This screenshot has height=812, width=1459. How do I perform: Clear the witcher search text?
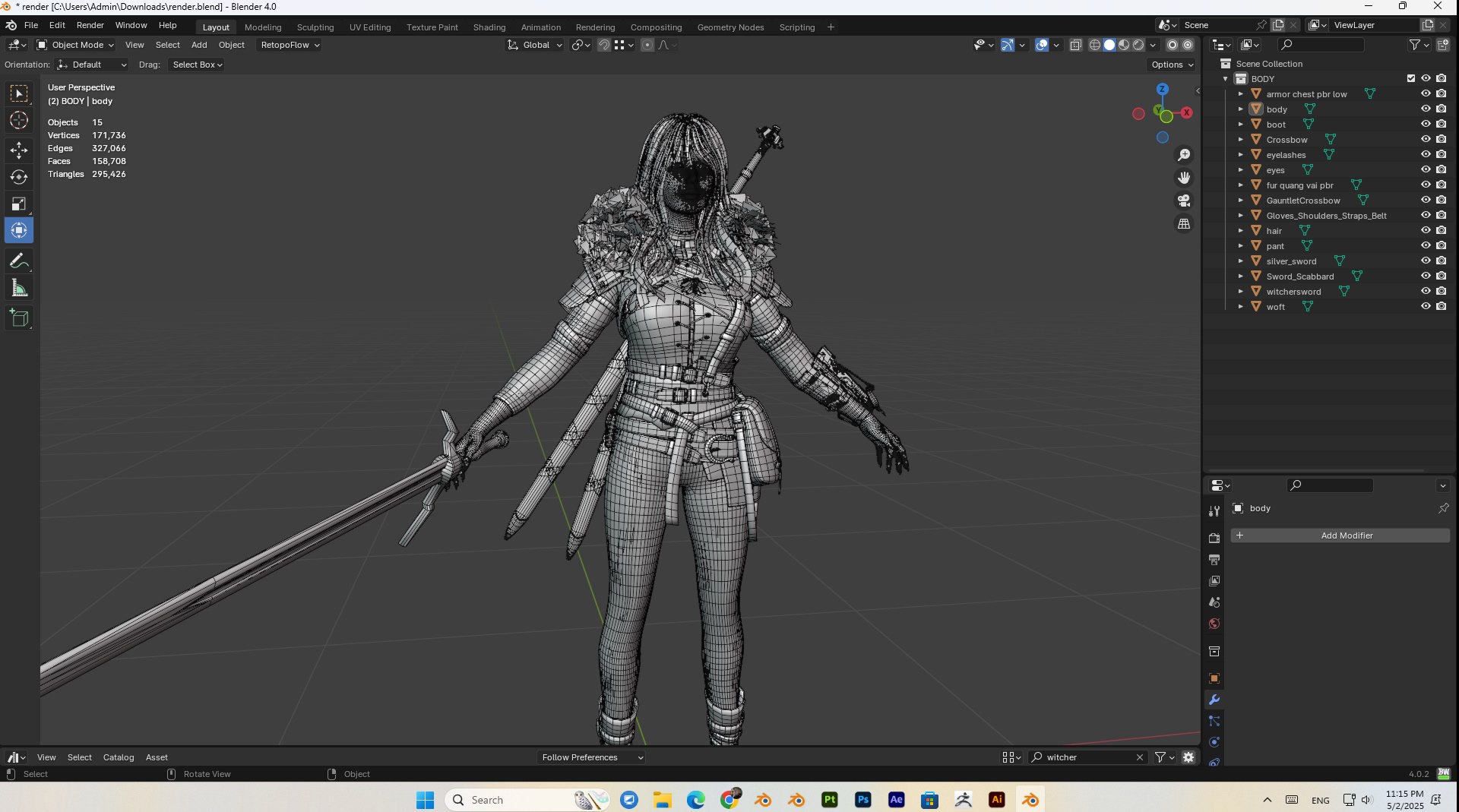(x=1140, y=757)
